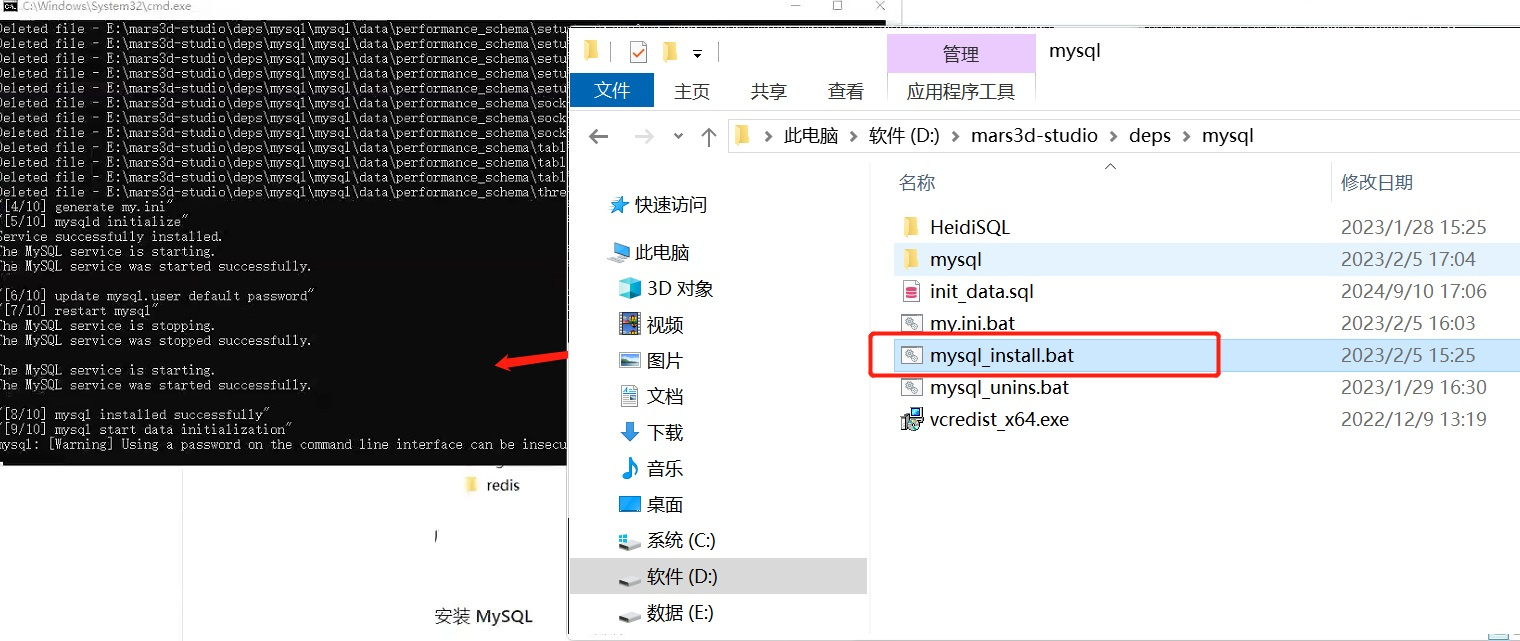Click the my.ini.bat file icon

[911, 323]
